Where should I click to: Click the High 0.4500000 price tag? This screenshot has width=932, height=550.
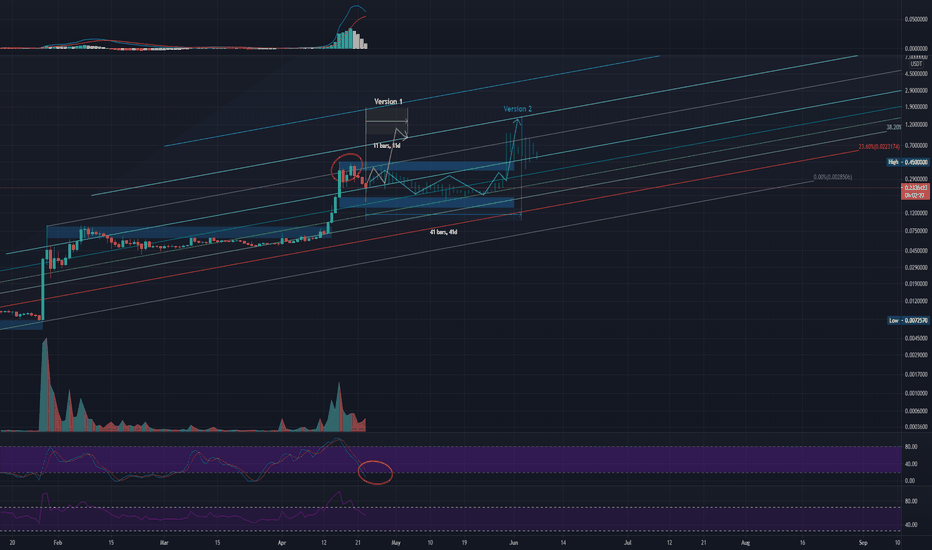pyautogui.click(x=908, y=162)
